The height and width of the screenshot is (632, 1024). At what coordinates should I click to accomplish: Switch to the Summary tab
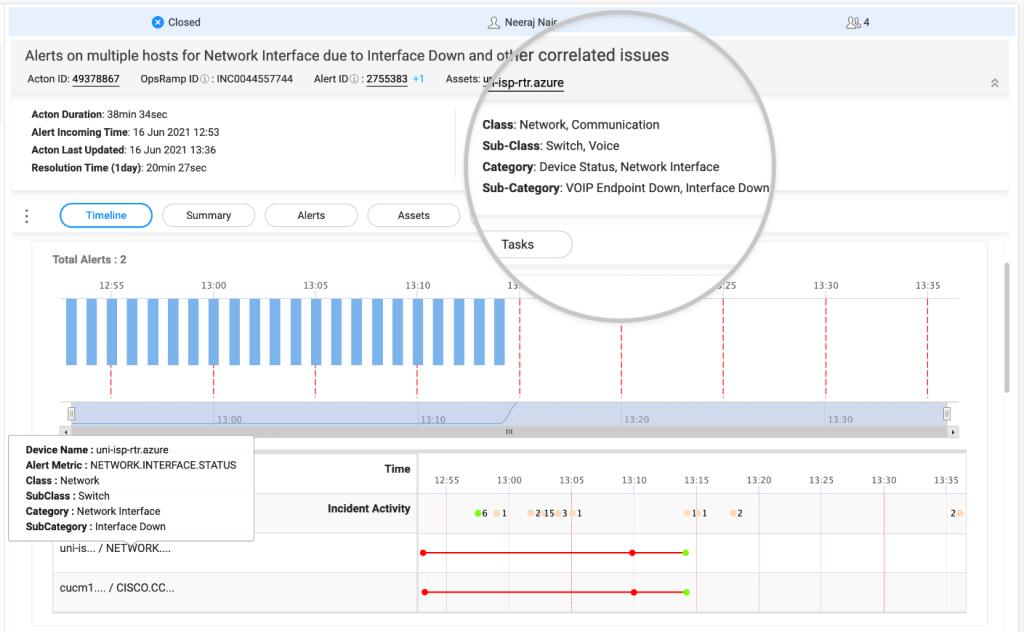(208, 215)
